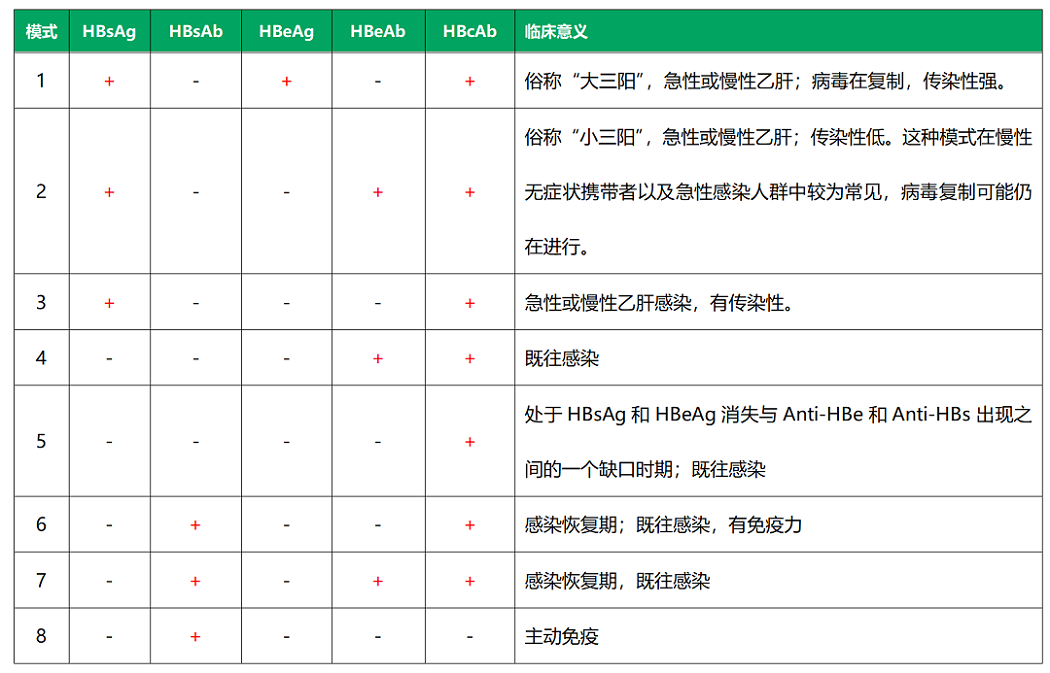The width and height of the screenshot is (1050, 673).
Task: Click the plus sign in row 8 HBsAb cell
Action: (x=194, y=636)
